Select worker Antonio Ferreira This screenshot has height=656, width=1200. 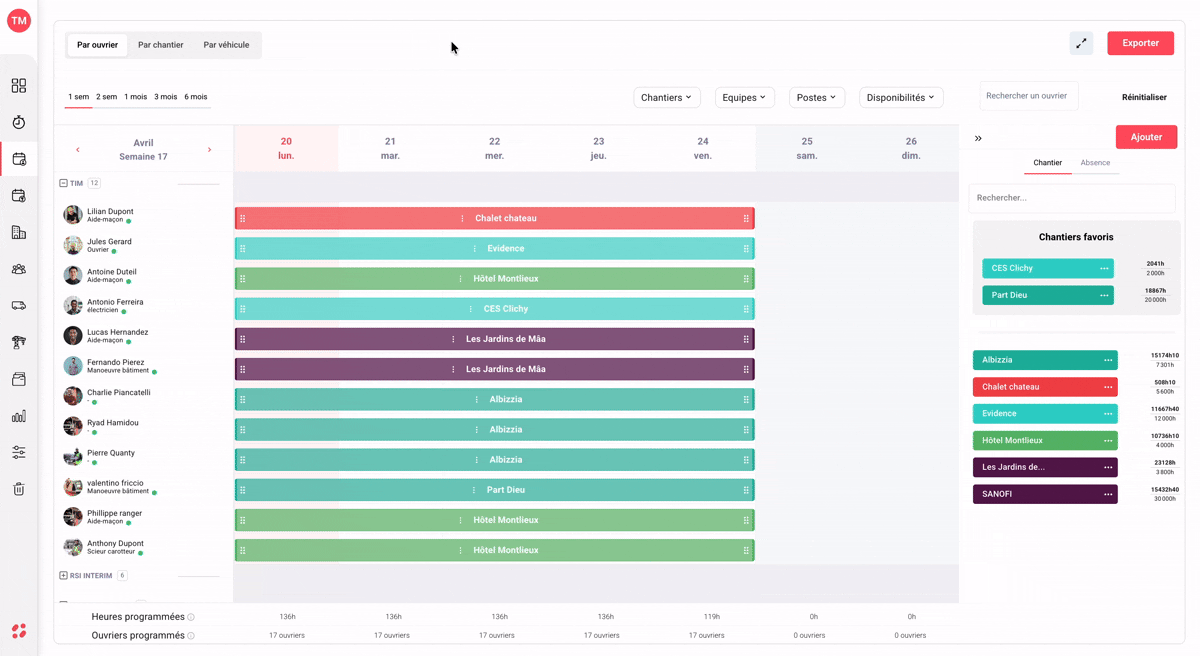click(115, 302)
